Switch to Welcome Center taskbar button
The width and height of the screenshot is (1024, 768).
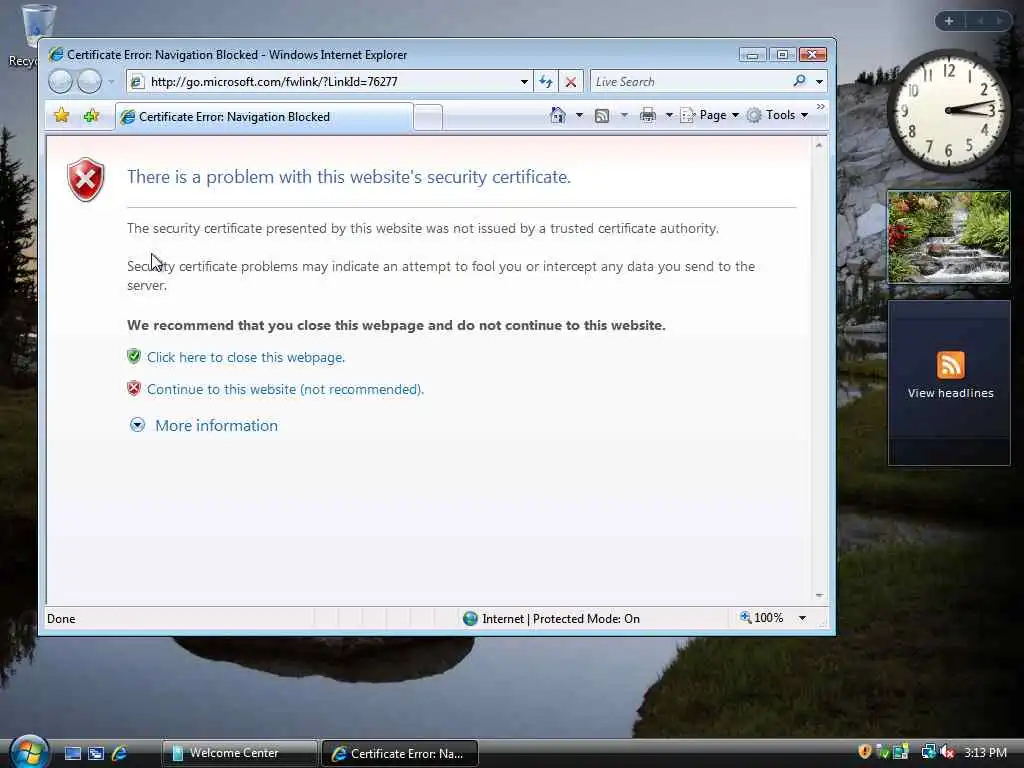pos(240,753)
